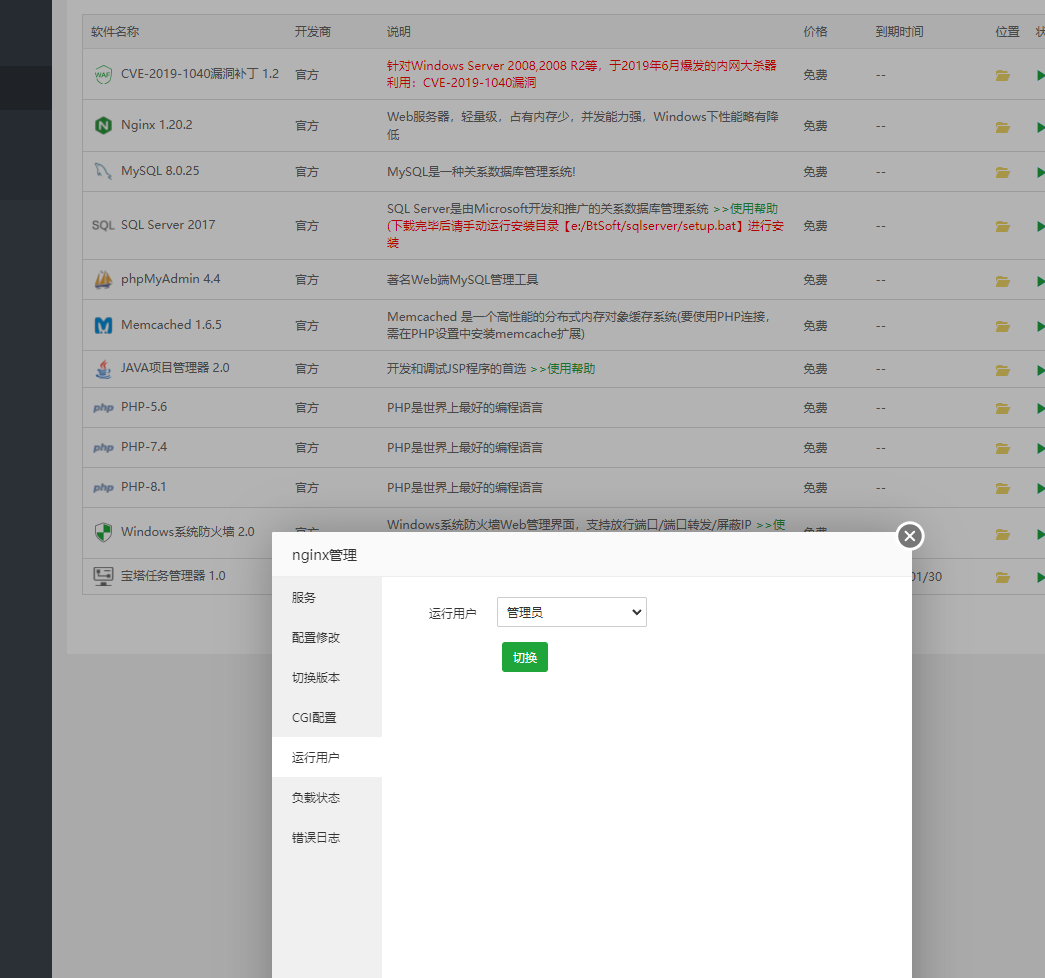The width and height of the screenshot is (1045, 978).
Task: Open folder location for phpMyAdmin 4.4
Action: click(x=1002, y=281)
